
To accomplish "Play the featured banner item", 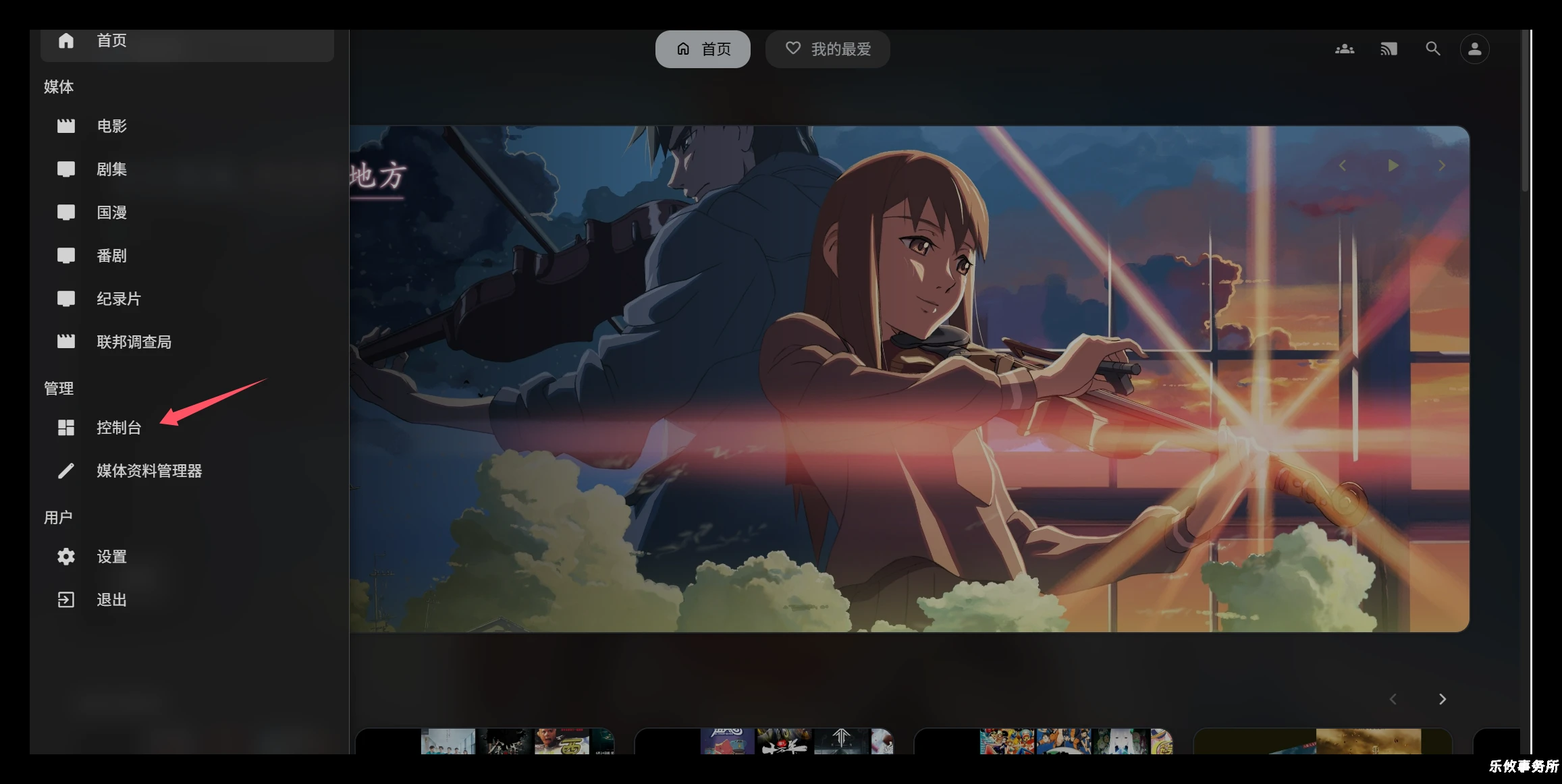I will pyautogui.click(x=1393, y=166).
